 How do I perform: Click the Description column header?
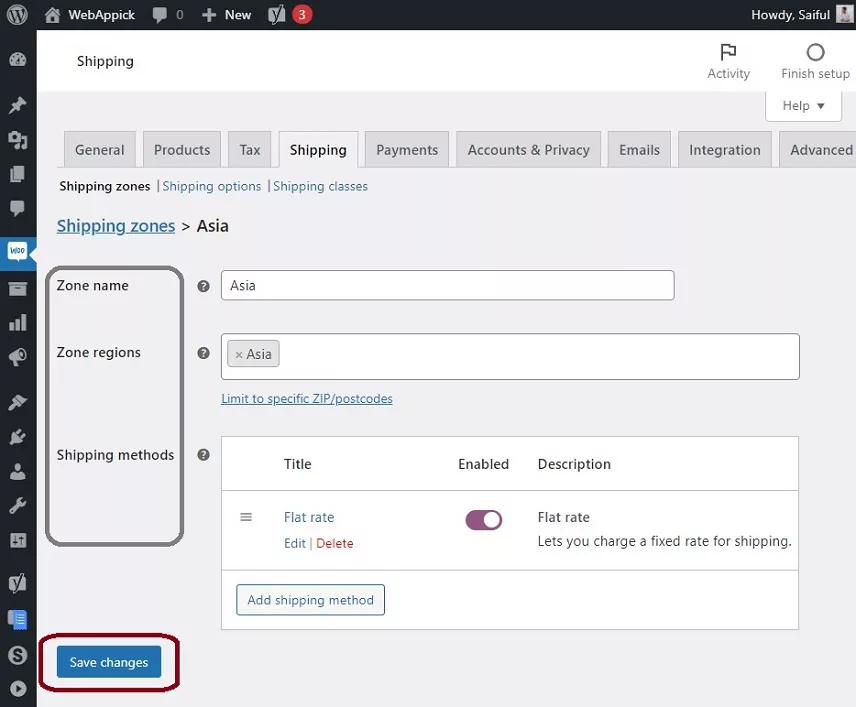pyautogui.click(x=574, y=464)
